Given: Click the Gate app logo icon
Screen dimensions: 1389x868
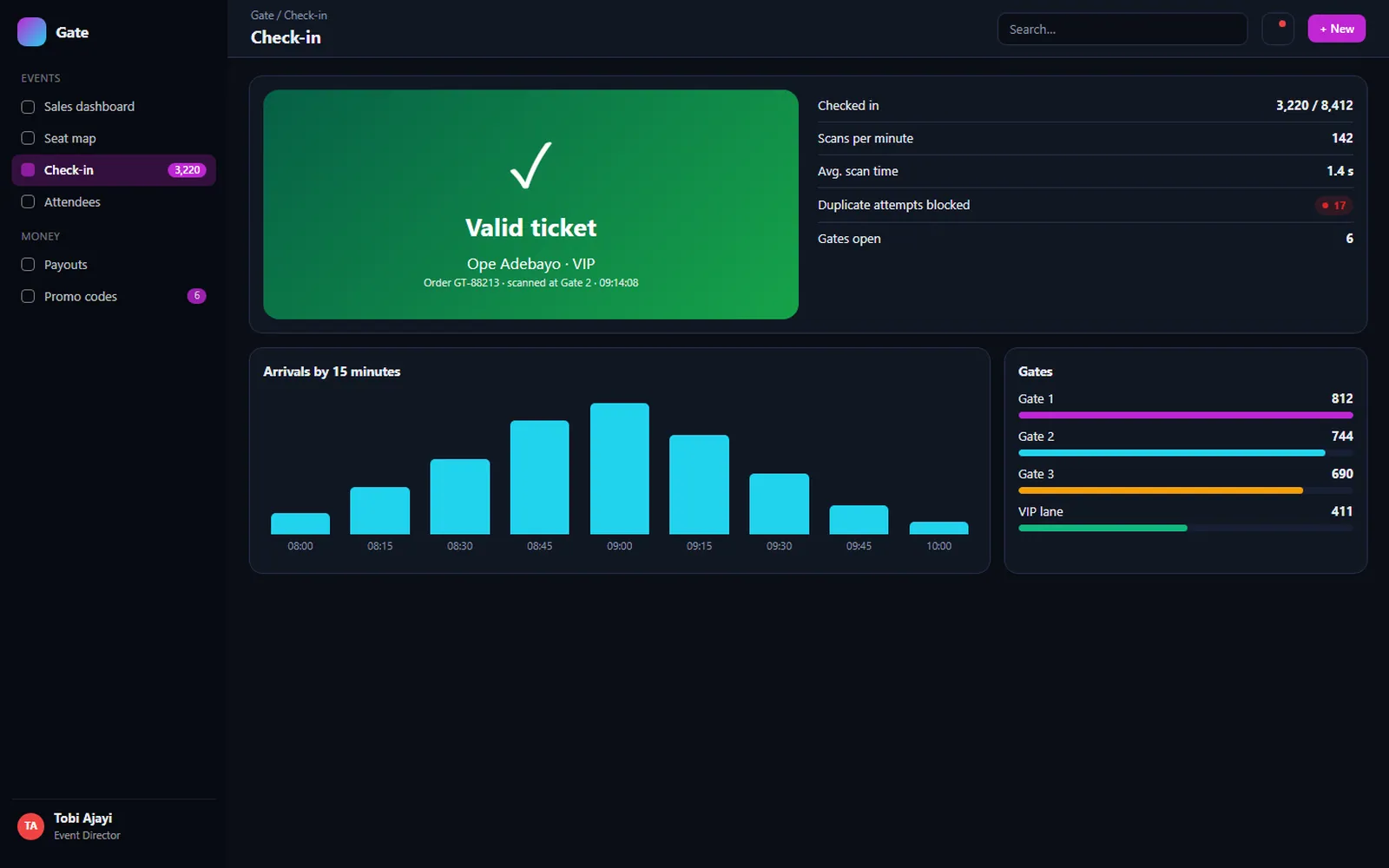Looking at the screenshot, I should click(32, 32).
